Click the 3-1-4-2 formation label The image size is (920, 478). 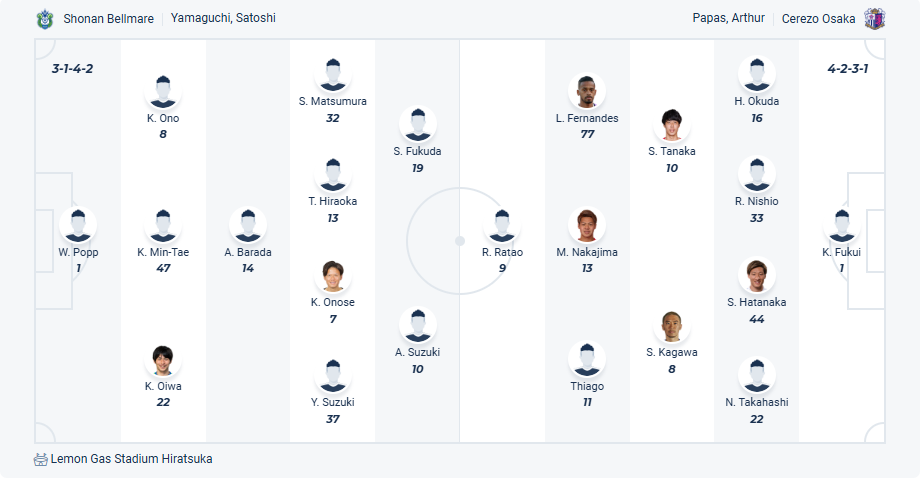[x=72, y=69]
